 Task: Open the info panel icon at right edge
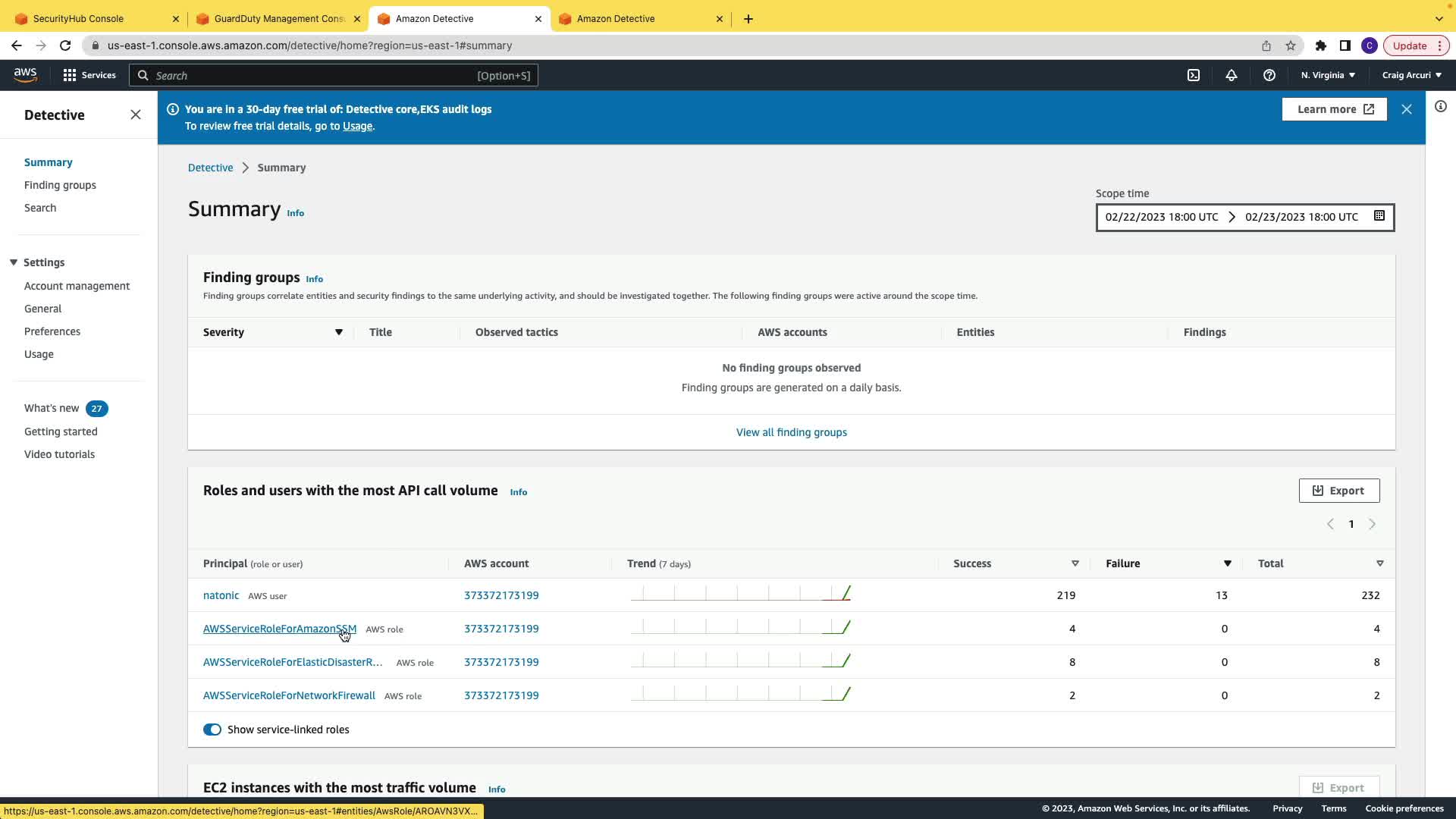click(x=1440, y=107)
